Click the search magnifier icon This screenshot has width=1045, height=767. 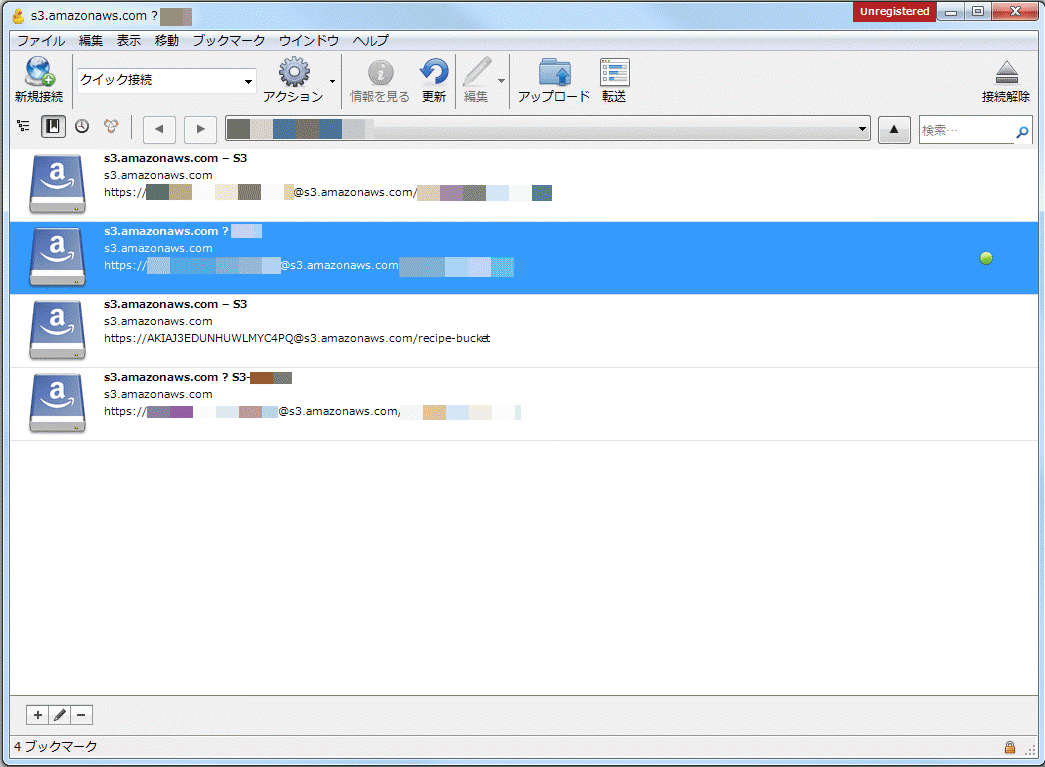tap(1022, 132)
